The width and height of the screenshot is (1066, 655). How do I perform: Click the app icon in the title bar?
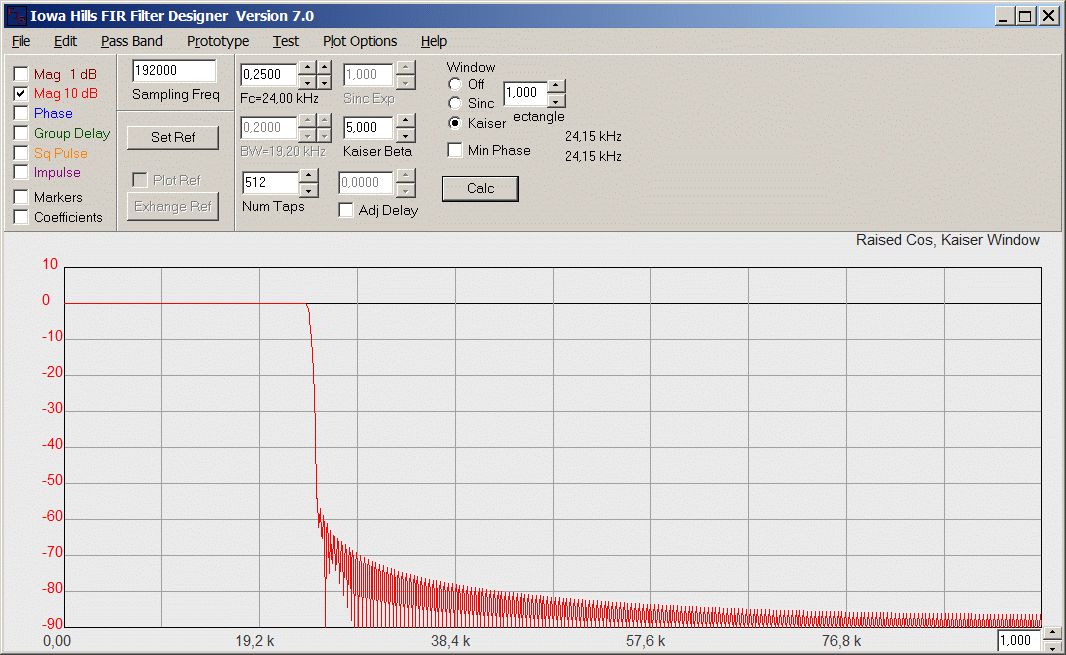click(x=15, y=15)
